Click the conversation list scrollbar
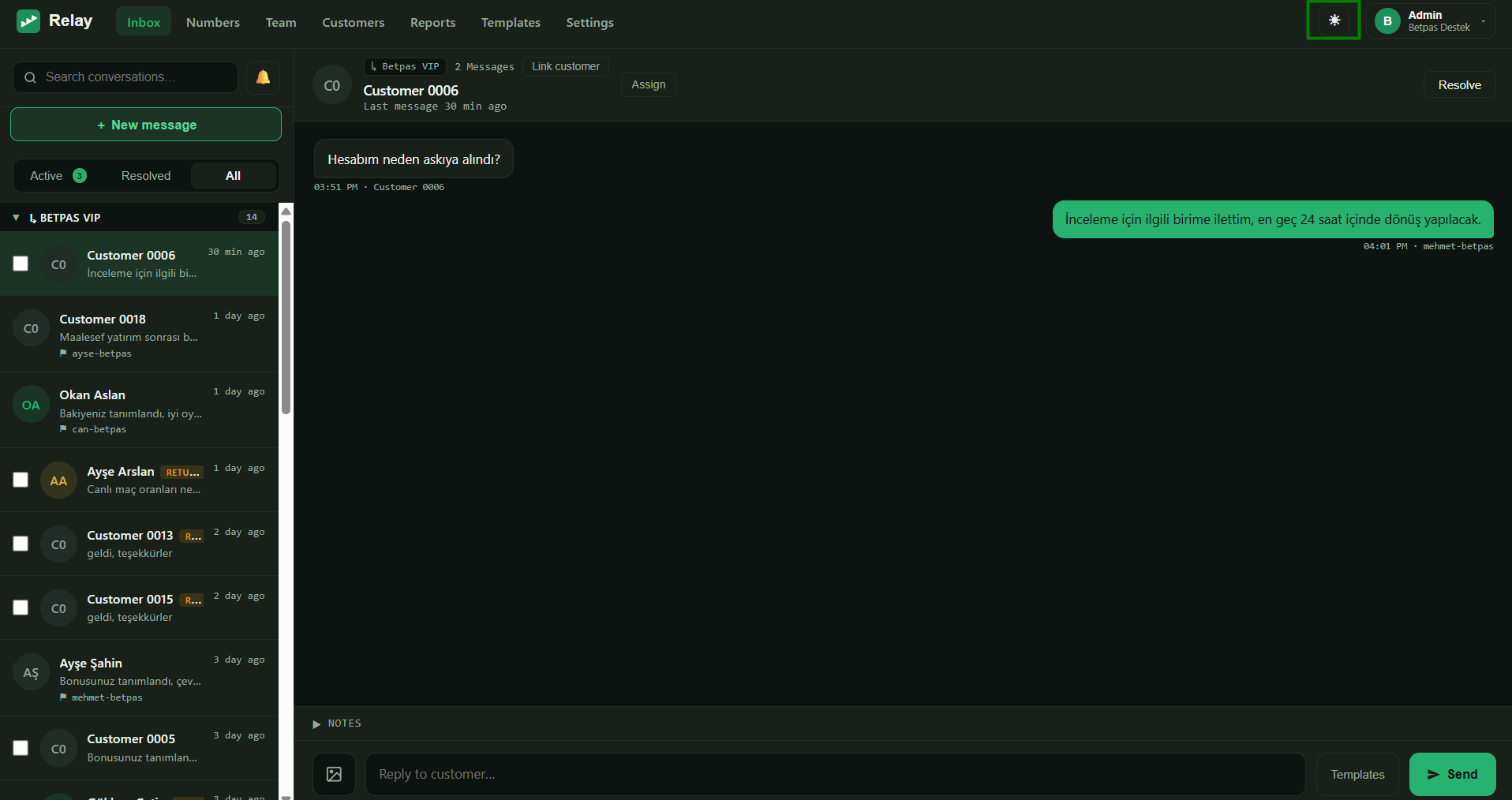This screenshot has height=800, width=1512. click(x=286, y=316)
